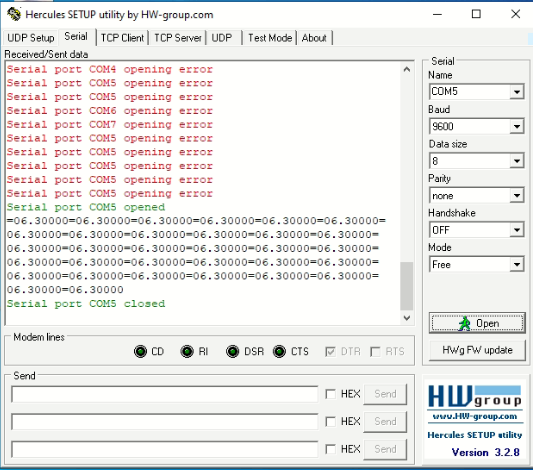Screen dimensions: 533x470
Task: Click Send button for first send field
Action: click(385, 394)
